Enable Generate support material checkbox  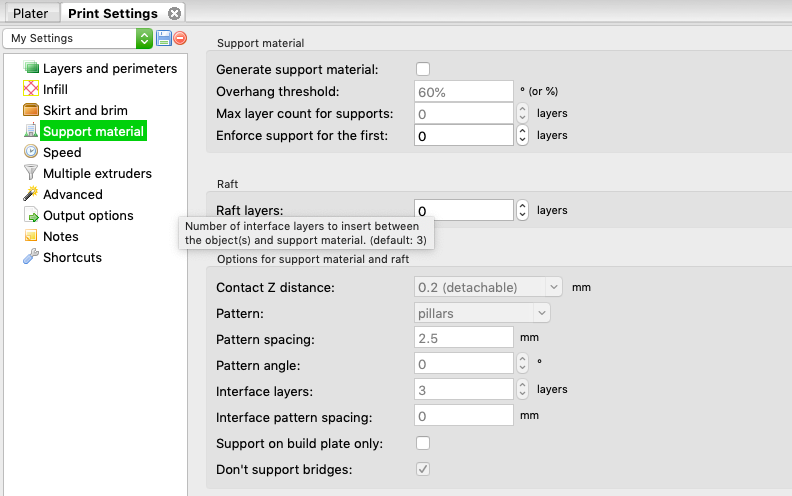[423, 69]
